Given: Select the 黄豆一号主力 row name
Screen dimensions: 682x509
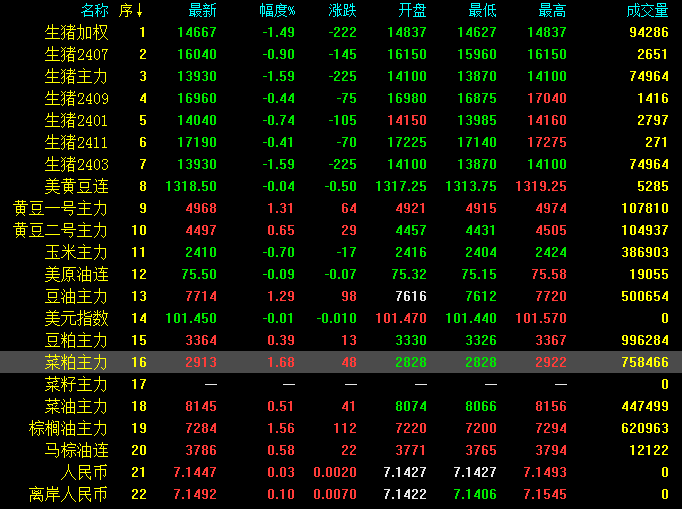Looking at the screenshot, I should point(60,208).
